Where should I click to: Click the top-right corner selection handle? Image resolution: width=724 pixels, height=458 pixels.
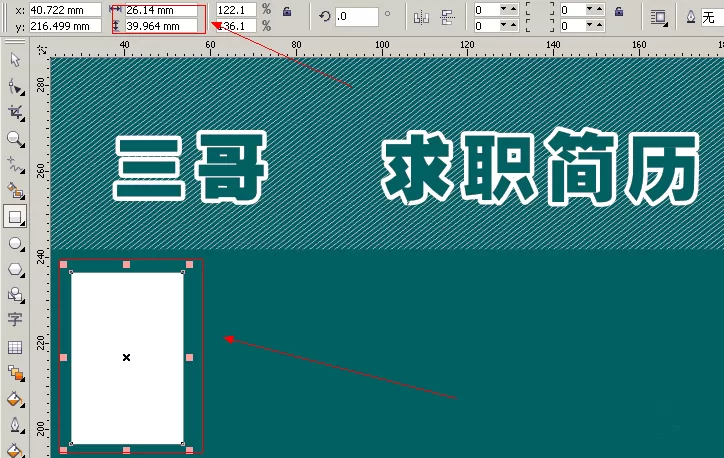point(189,264)
